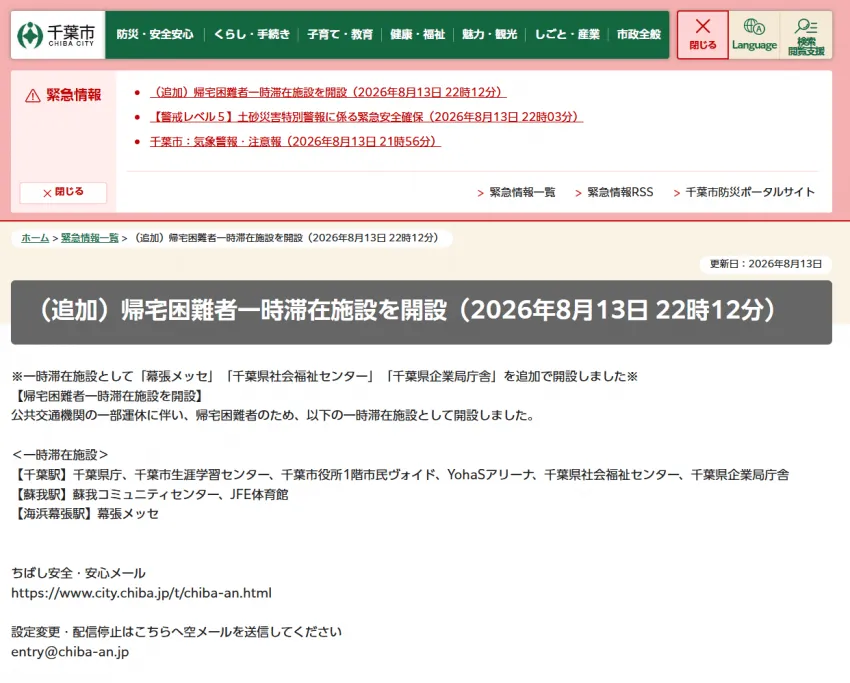Click the 公共交通機関の一部運休に伴い sentence

tap(273, 416)
